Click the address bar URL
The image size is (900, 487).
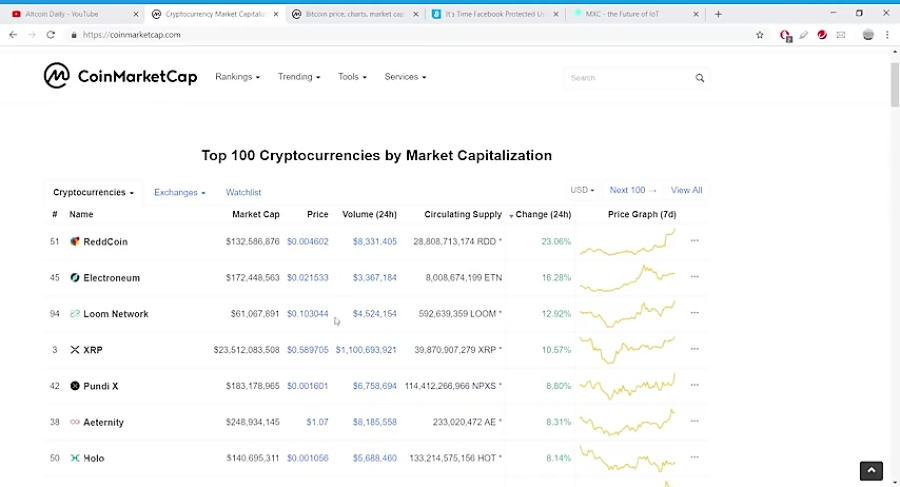131,35
